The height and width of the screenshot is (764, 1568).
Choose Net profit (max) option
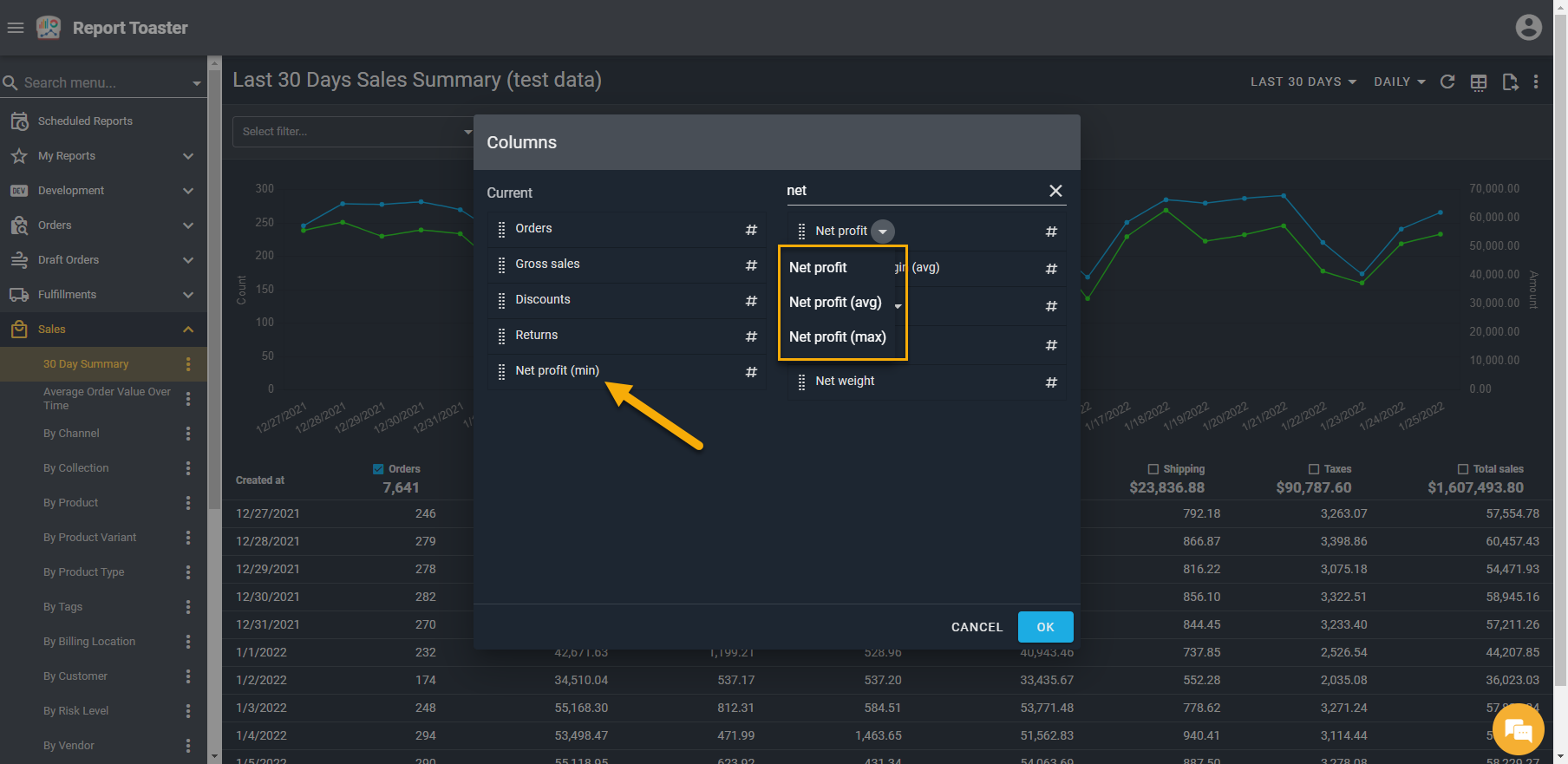coord(837,336)
